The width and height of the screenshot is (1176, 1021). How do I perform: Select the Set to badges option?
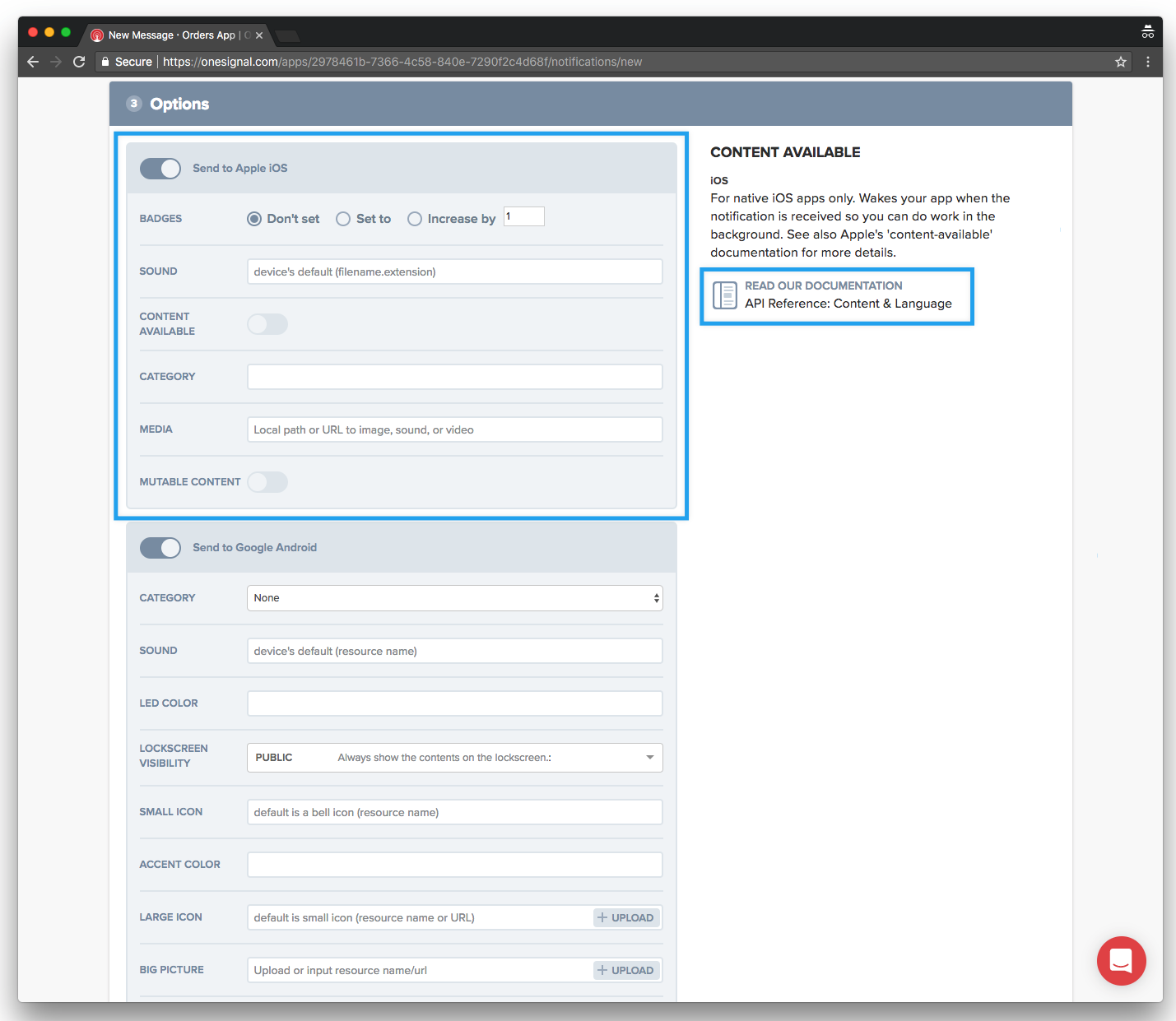click(x=343, y=219)
